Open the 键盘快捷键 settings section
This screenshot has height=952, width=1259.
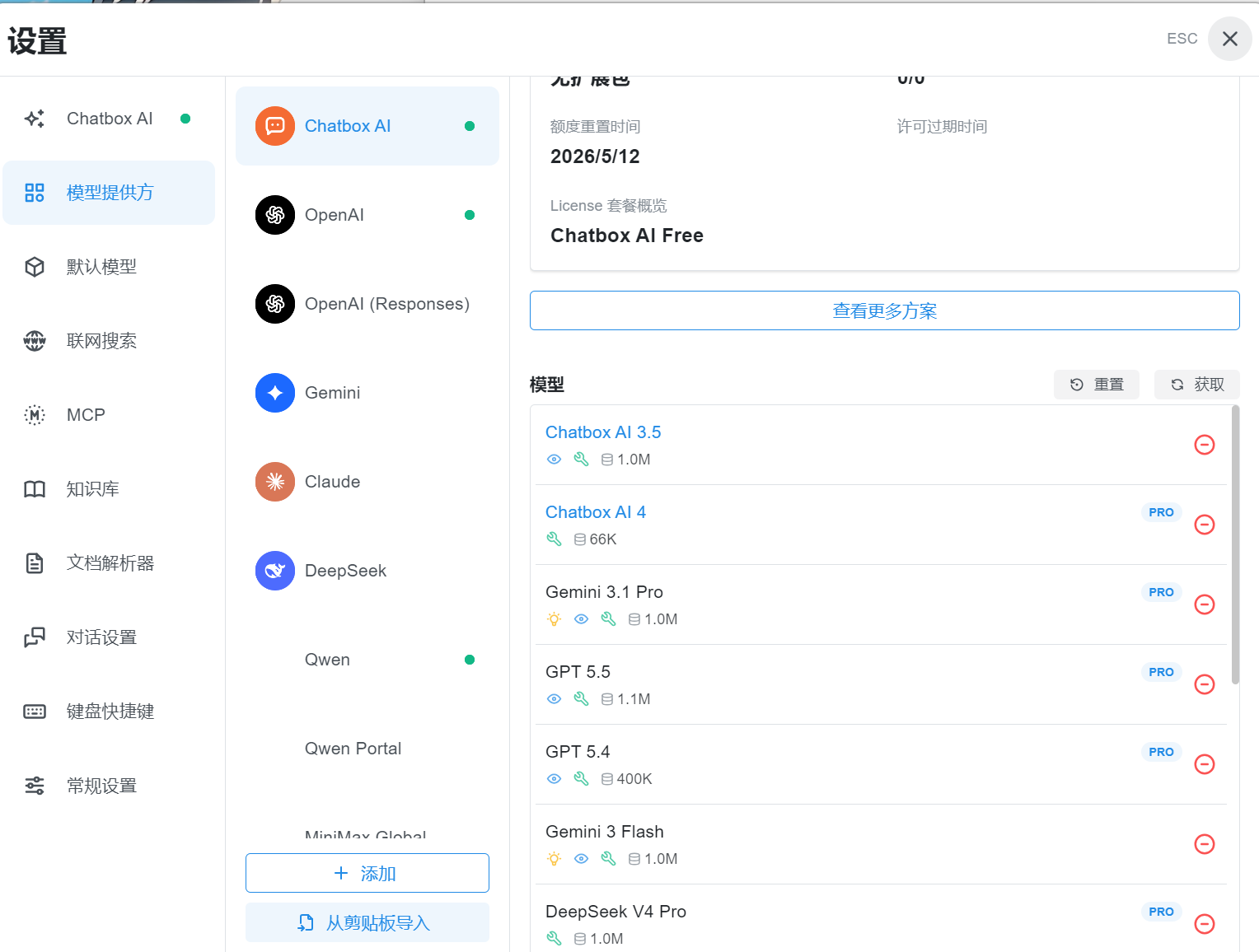[x=109, y=712]
